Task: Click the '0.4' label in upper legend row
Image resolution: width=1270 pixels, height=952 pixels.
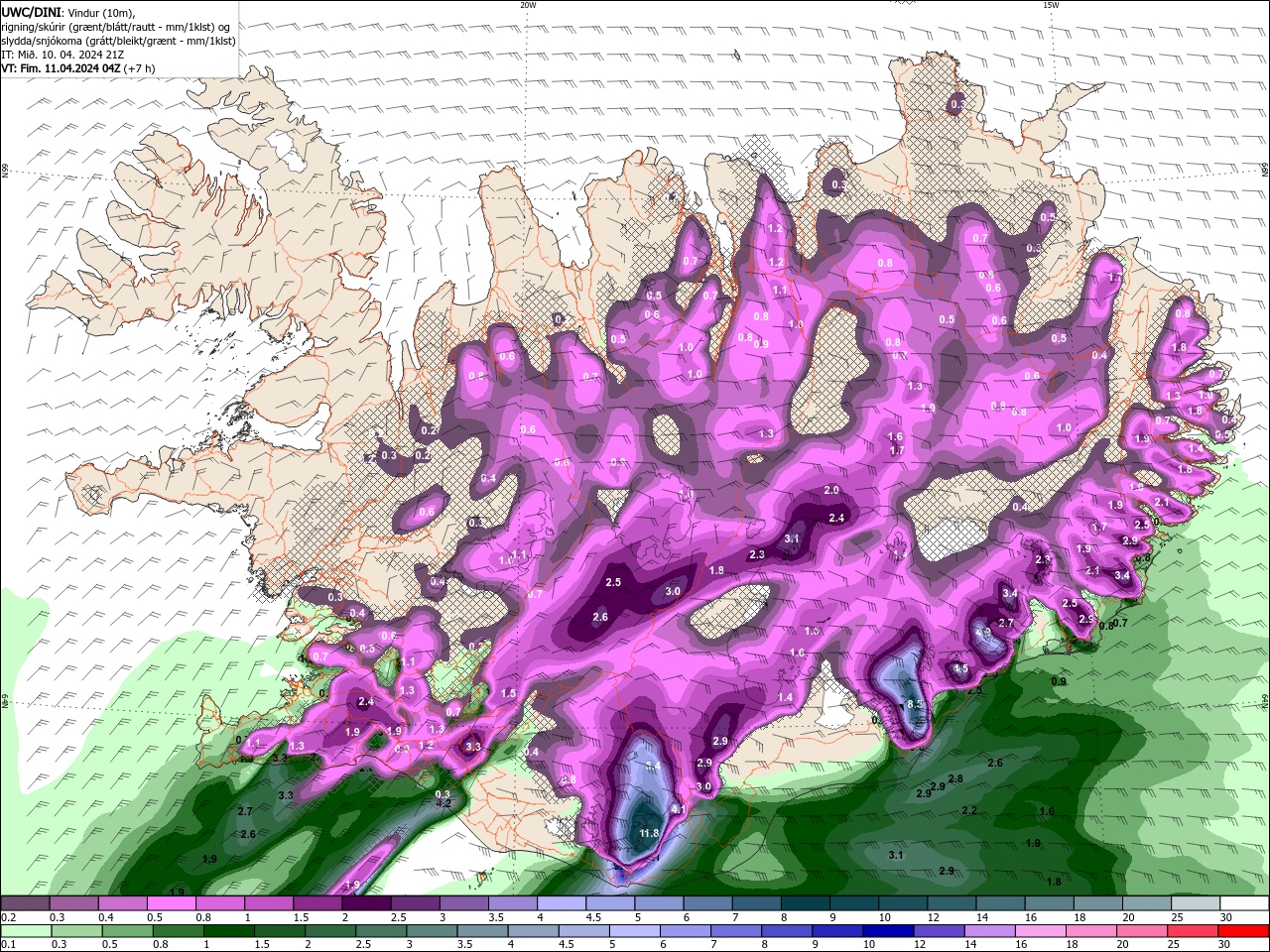Action: [106, 917]
